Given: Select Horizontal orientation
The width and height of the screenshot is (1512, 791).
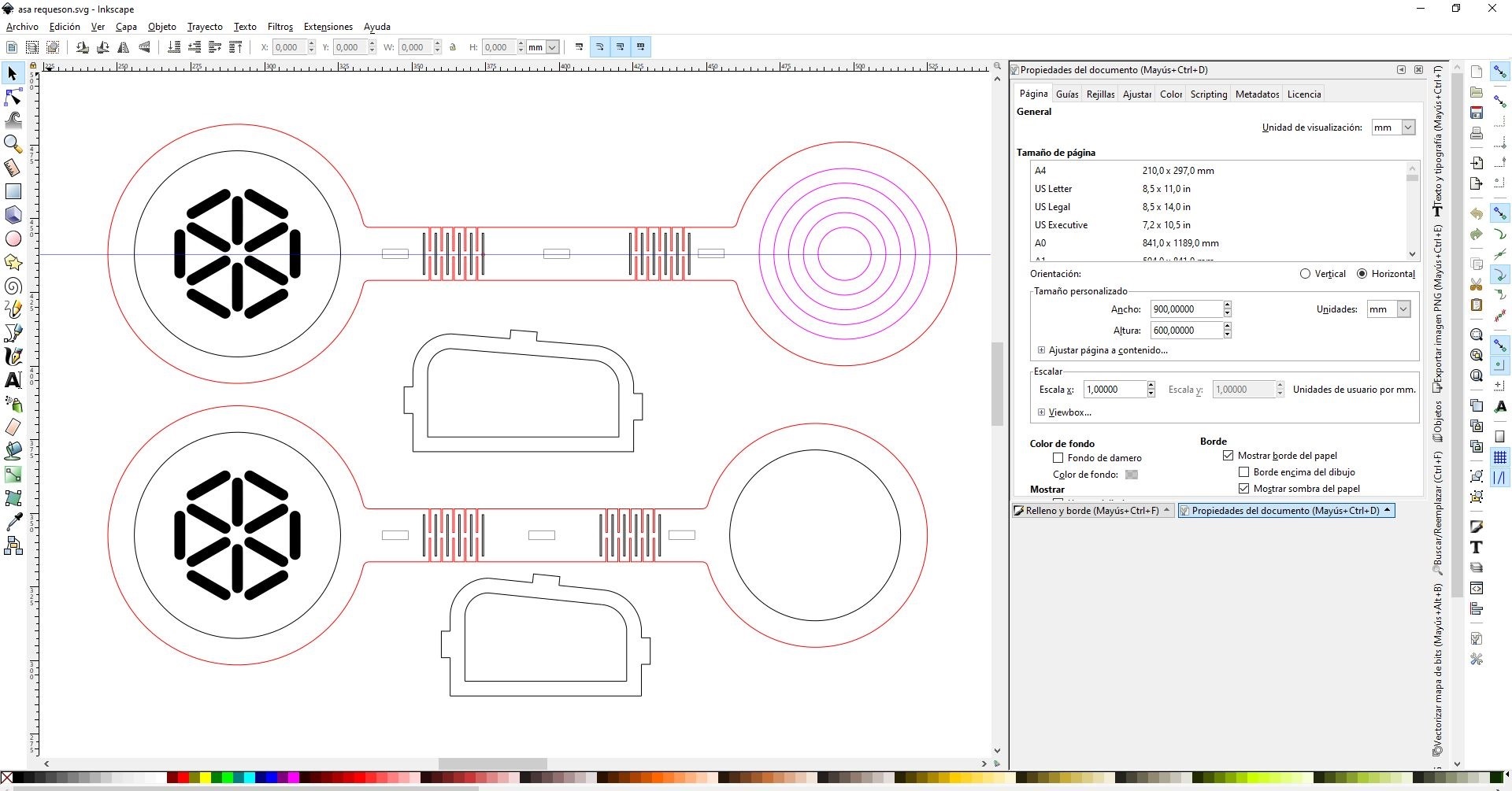Looking at the screenshot, I should tap(1386, 274).
